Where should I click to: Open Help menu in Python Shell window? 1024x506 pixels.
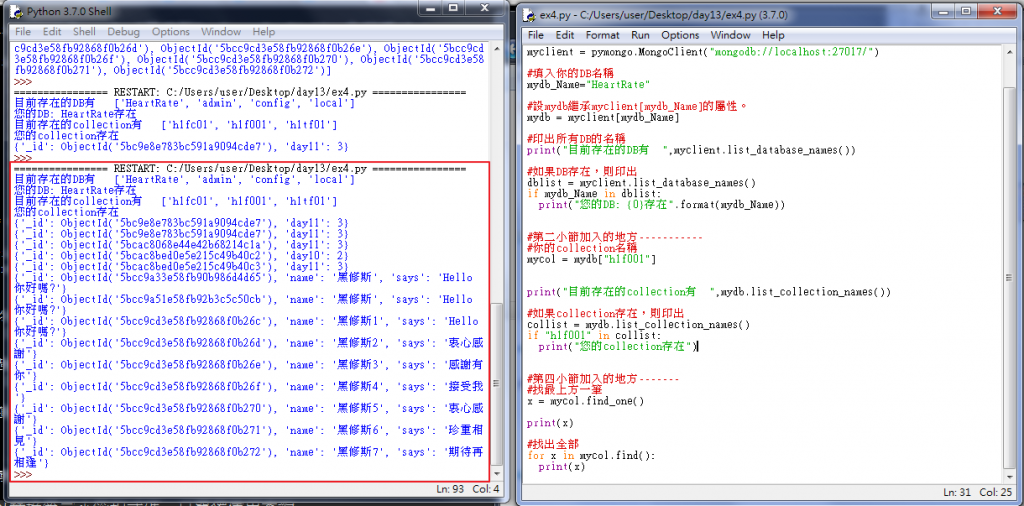(x=263, y=31)
